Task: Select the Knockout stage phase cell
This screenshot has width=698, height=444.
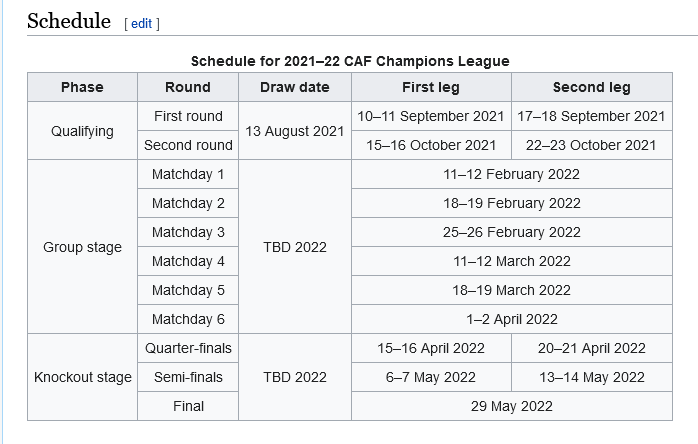Action: click(x=82, y=377)
